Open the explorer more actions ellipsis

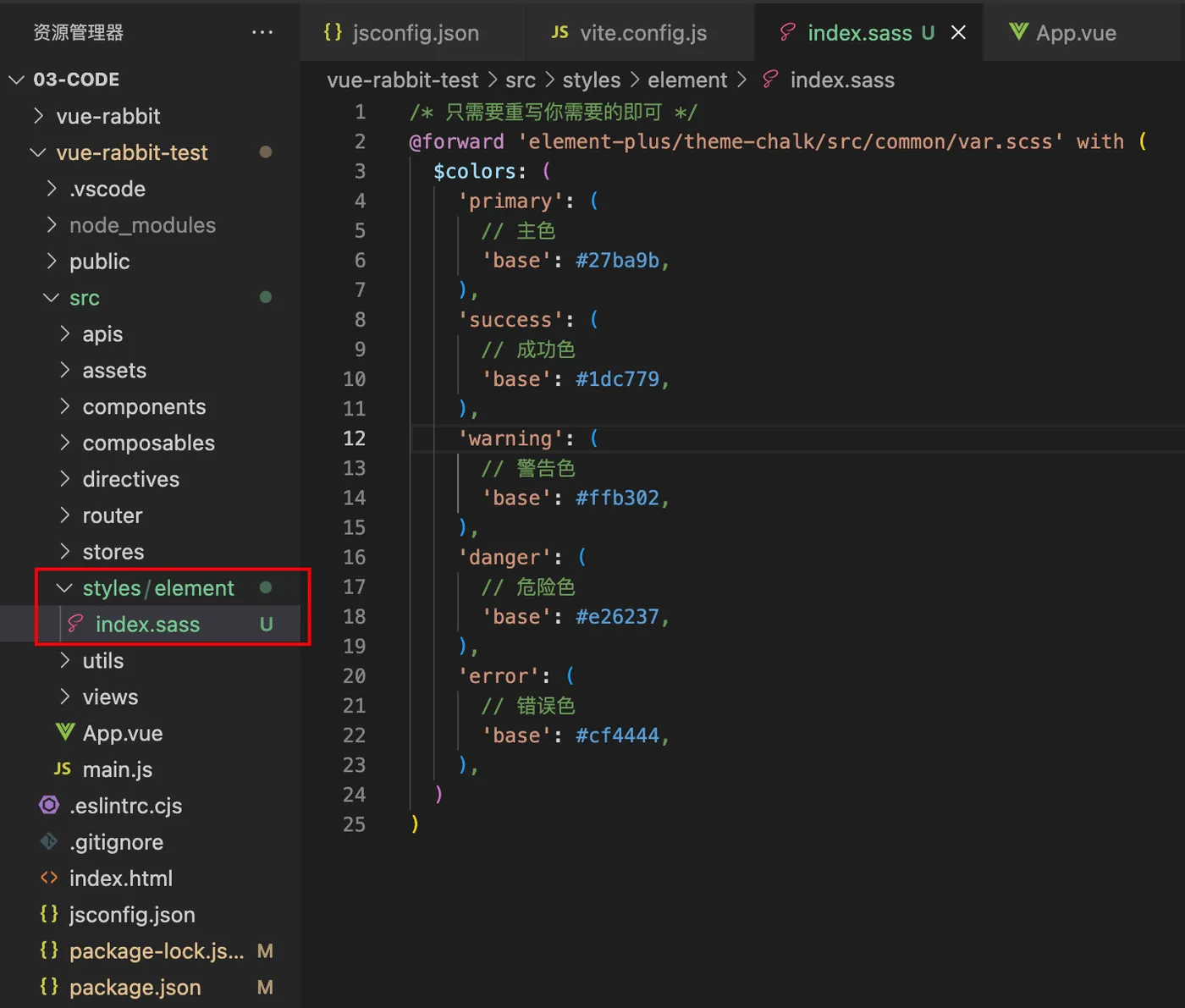click(x=262, y=32)
